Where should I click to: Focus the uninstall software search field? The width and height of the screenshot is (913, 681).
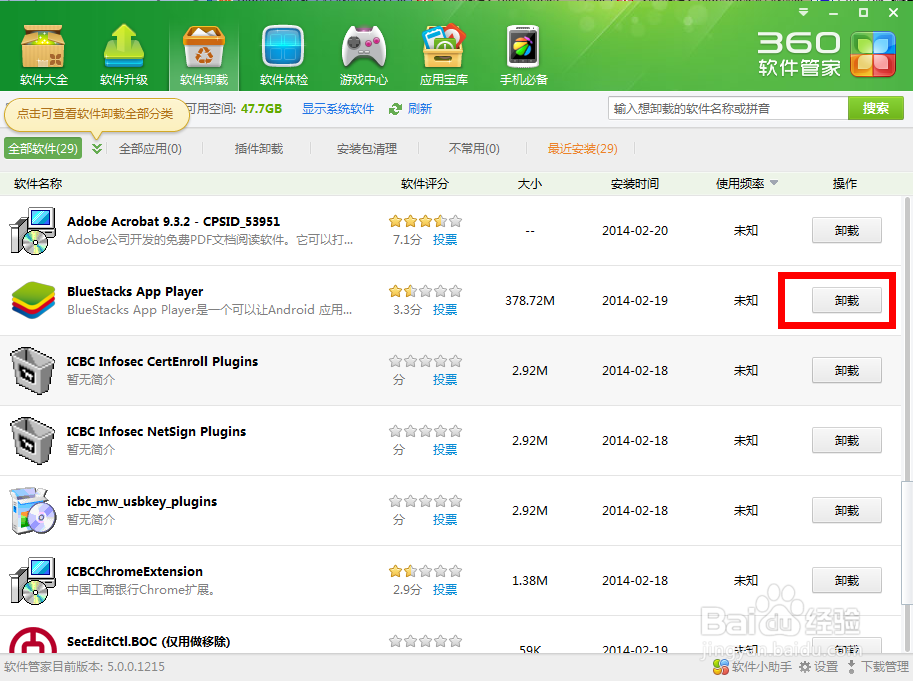coord(728,108)
